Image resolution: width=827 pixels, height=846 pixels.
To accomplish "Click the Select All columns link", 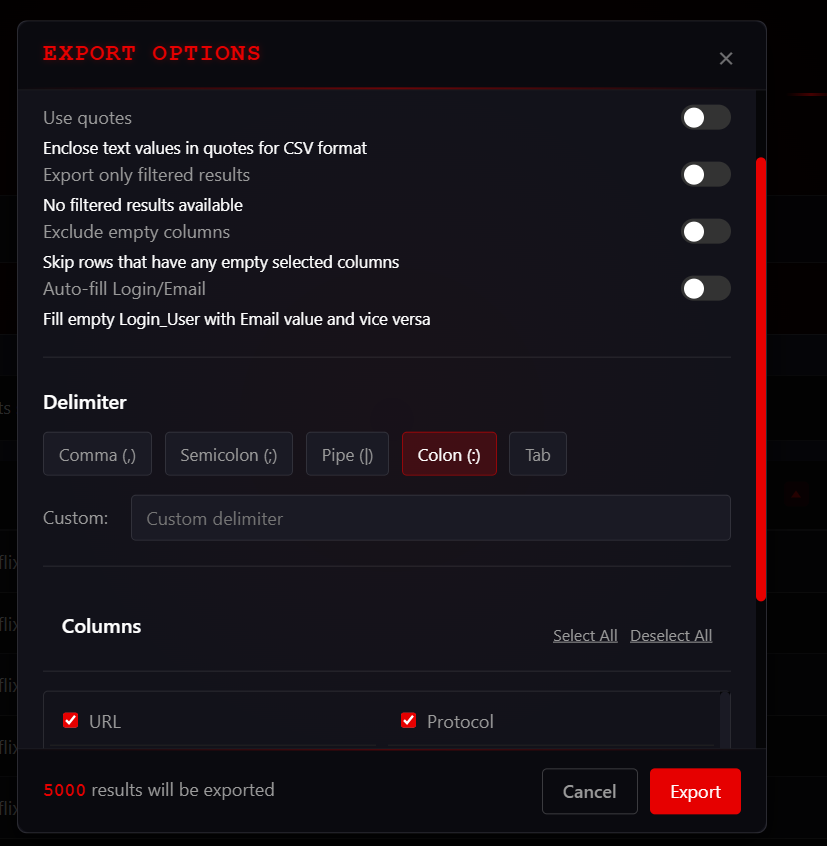I will click(x=585, y=636).
